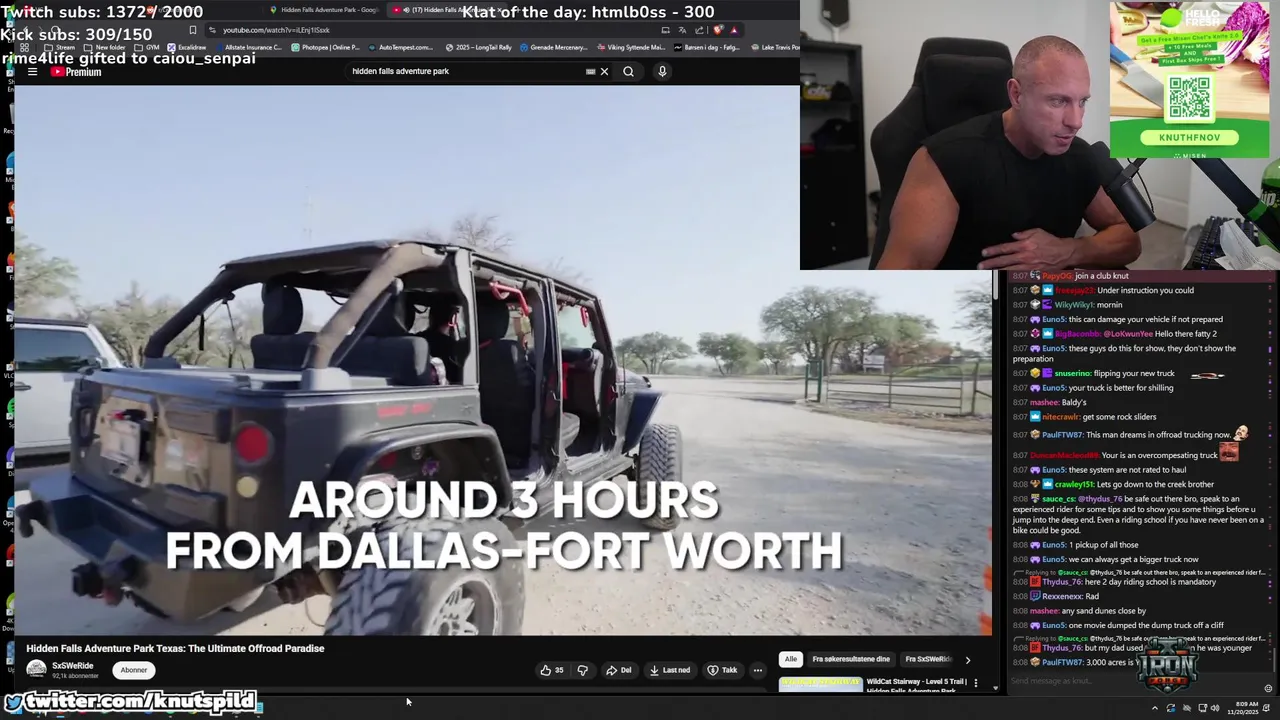Open Viking Syttende Mai bookmark

pos(630,47)
